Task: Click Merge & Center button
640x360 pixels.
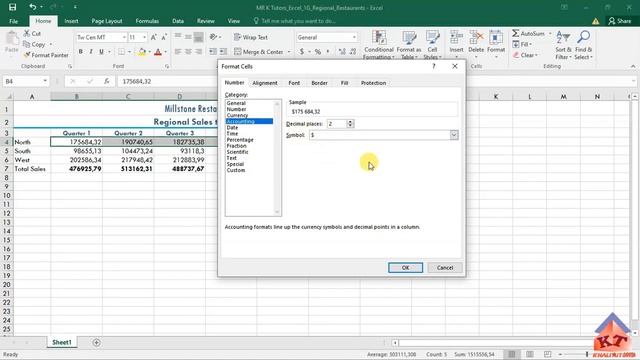Action: pos(259,52)
